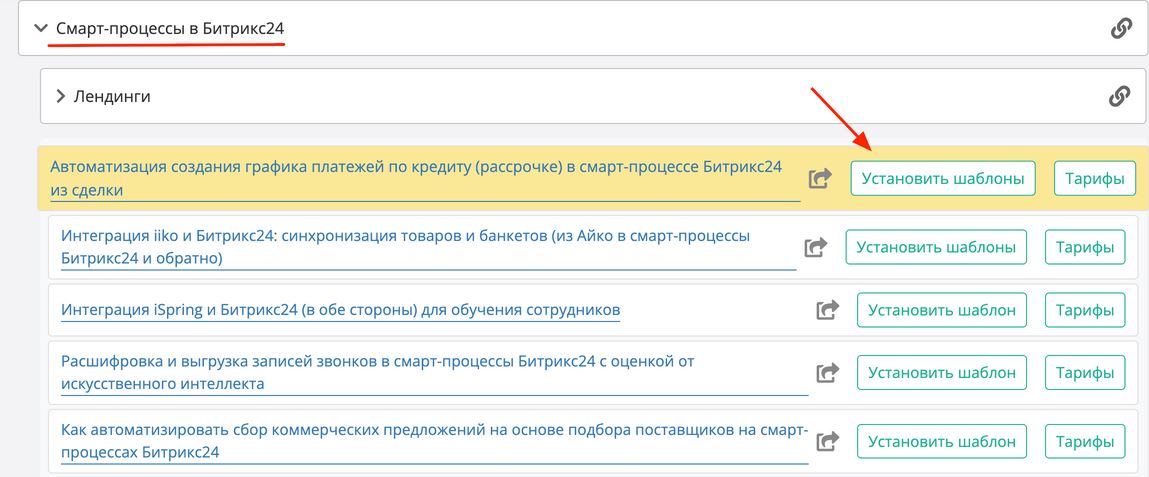The height and width of the screenshot is (477, 1149).
Task: Click share icon for iiko integration row
Action: 815,247
